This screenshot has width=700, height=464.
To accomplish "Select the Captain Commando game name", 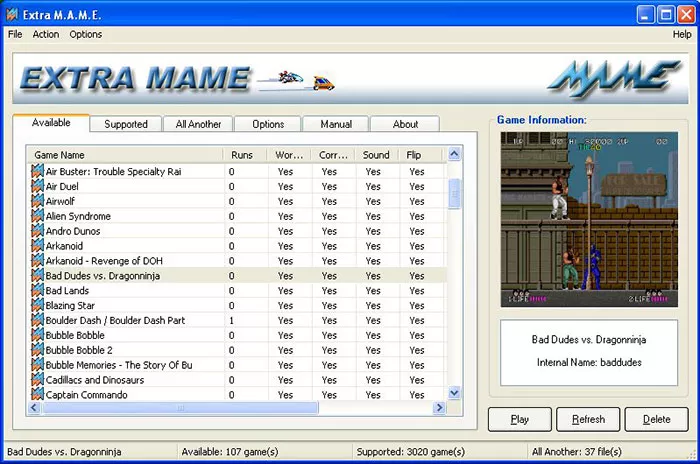I will point(87,395).
